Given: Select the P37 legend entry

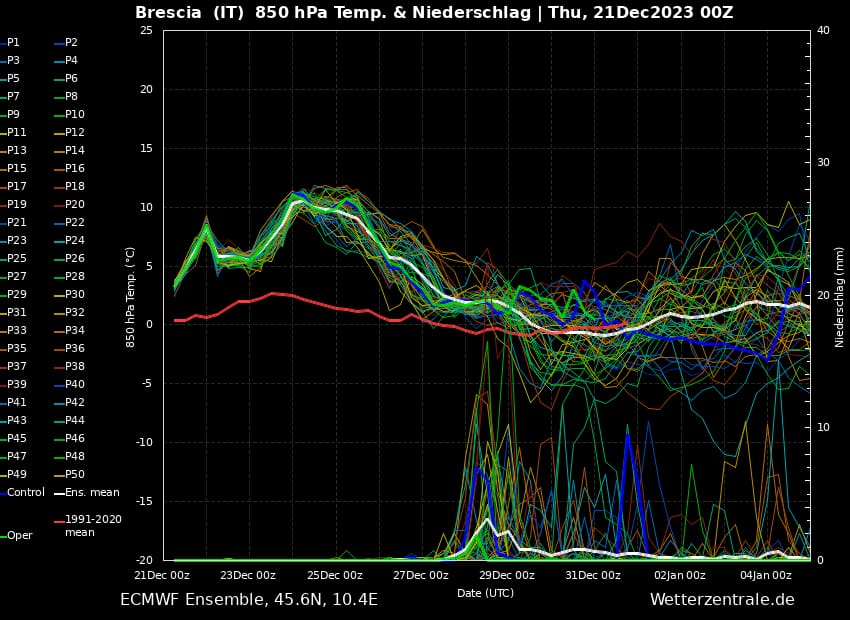Looking at the screenshot, I should point(16,366).
